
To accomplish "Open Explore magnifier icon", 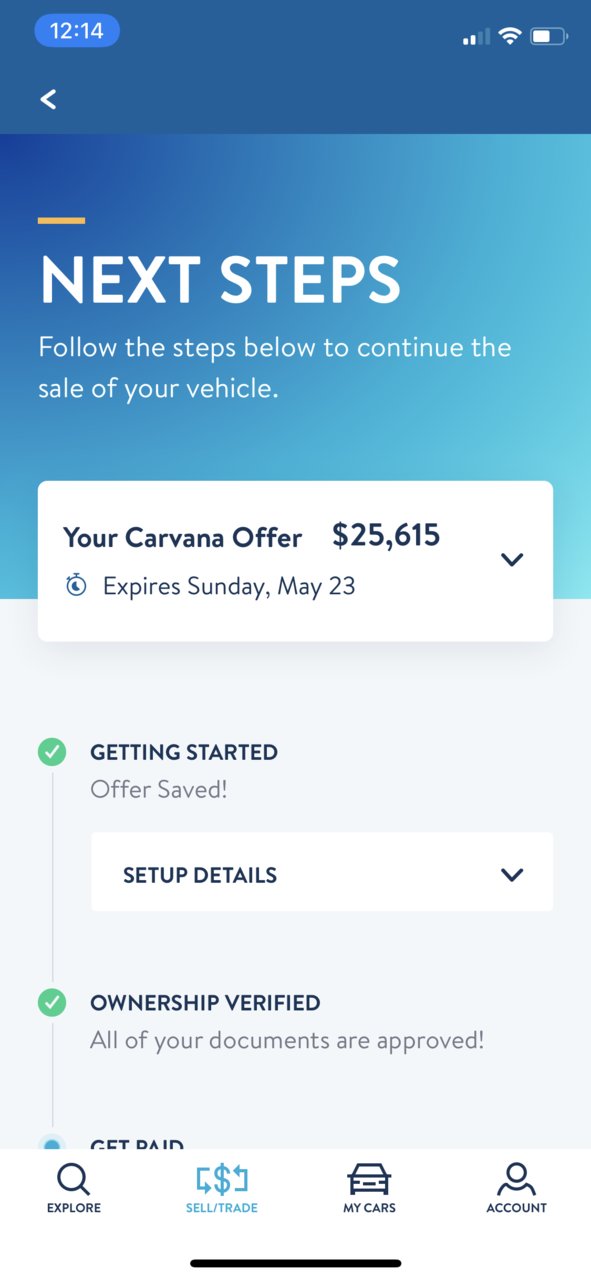I will (x=73, y=1180).
